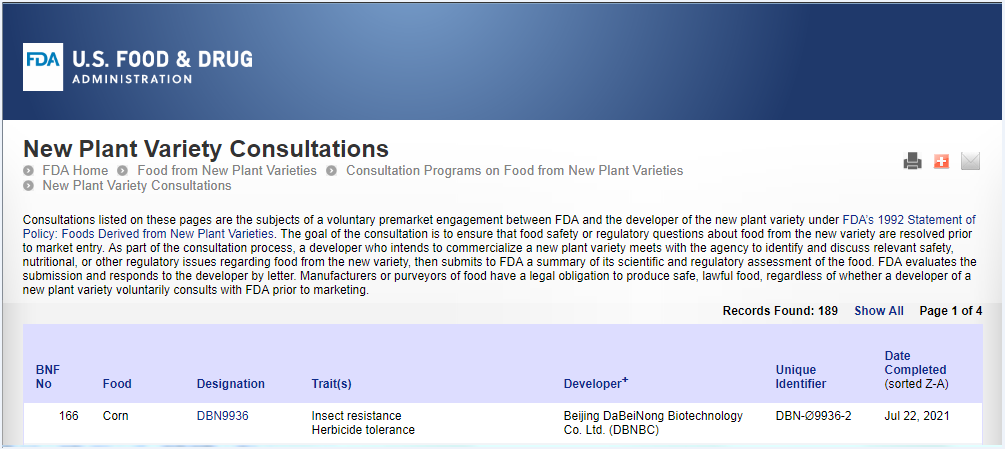The height and width of the screenshot is (449, 1005).
Task: Open the FDA Home breadcrumb link
Action: pos(75,170)
